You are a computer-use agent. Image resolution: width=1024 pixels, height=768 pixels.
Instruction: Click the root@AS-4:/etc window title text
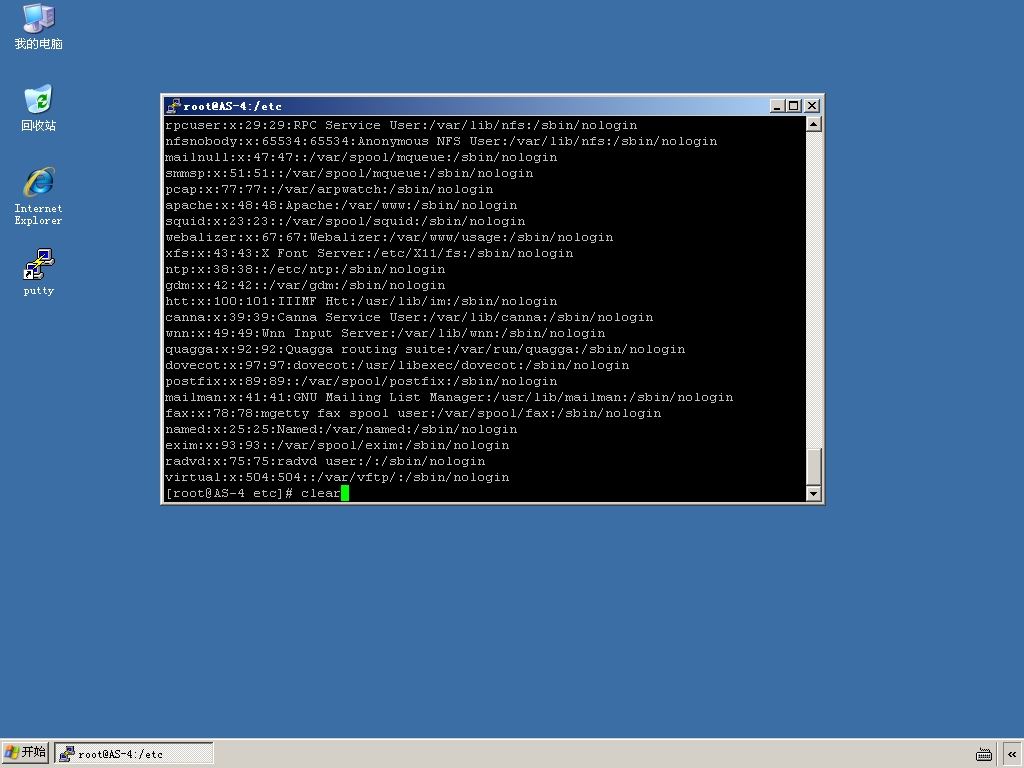(232, 106)
